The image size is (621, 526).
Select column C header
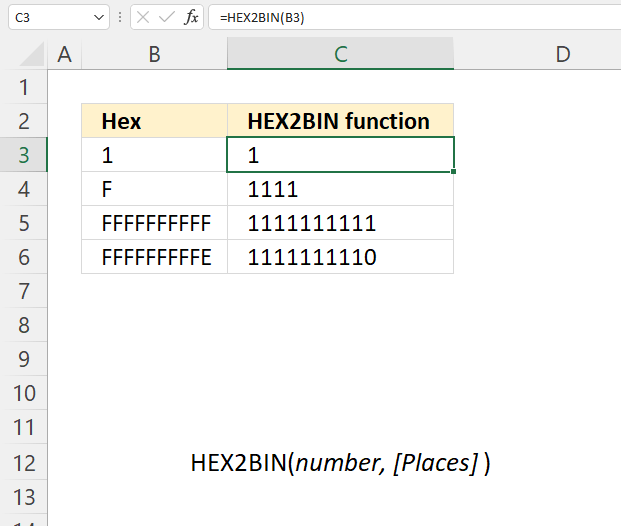(x=341, y=54)
